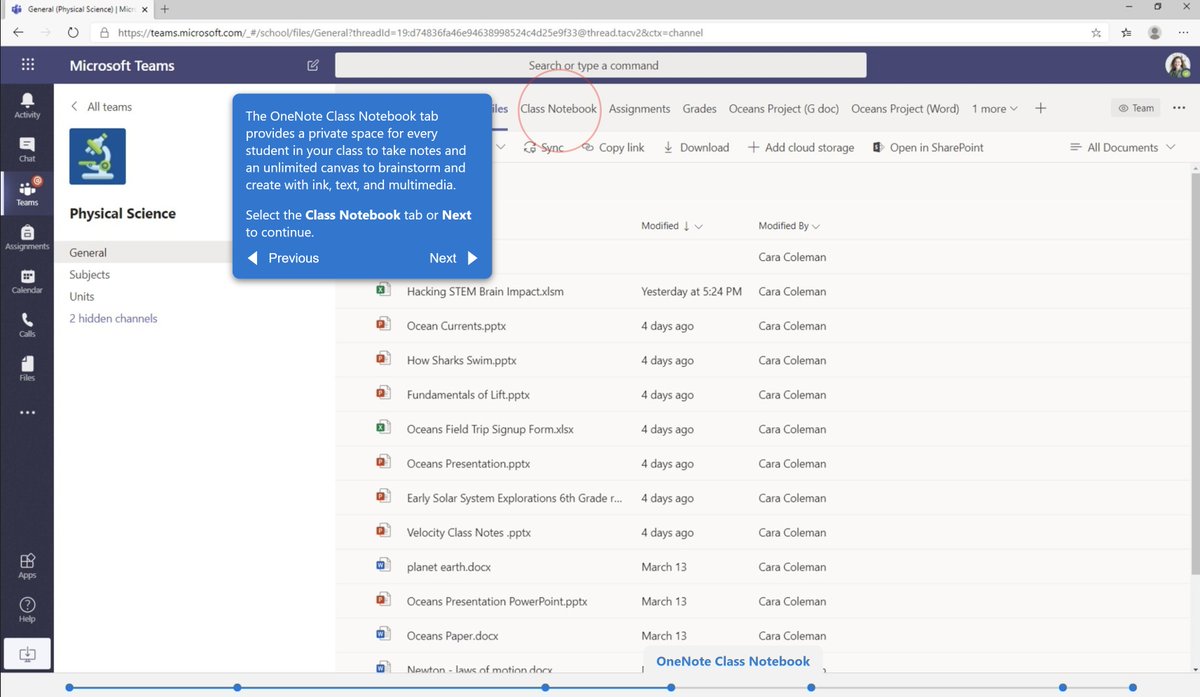Viewport: 1200px width, 697px height.
Task: Click the search or command box
Action: point(600,65)
